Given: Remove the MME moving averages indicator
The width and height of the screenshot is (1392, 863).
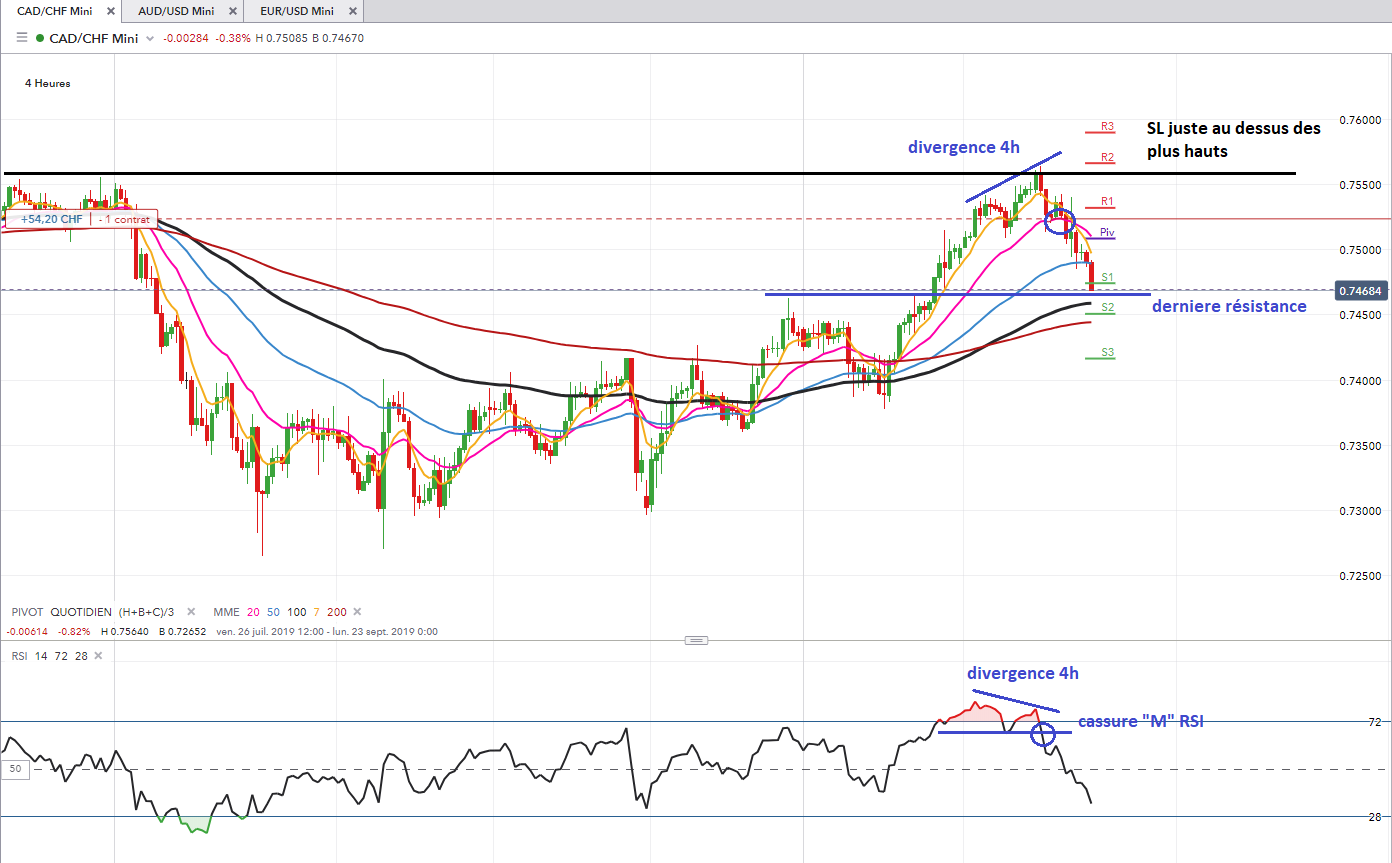Looking at the screenshot, I should (357, 612).
